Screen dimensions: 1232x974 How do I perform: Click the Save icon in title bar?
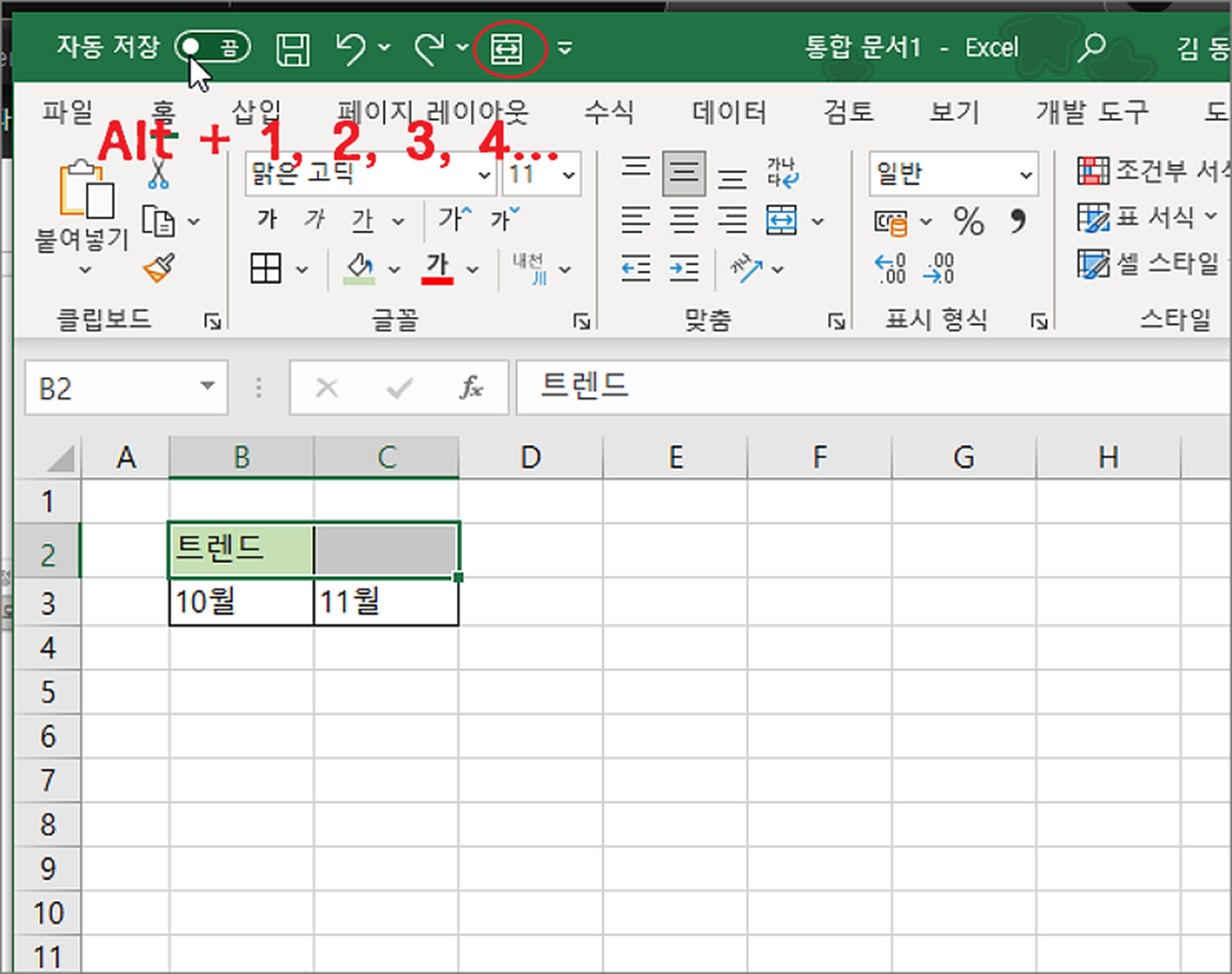tap(293, 48)
